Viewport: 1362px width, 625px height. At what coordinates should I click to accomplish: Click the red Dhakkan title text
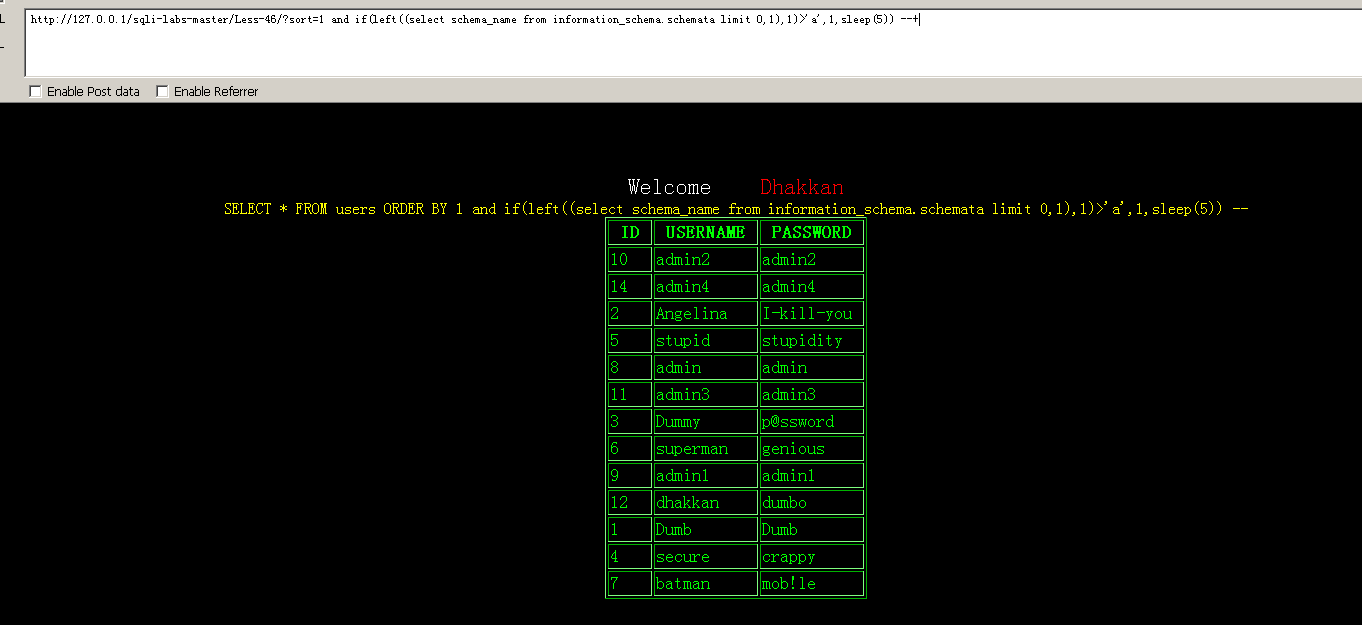801,187
